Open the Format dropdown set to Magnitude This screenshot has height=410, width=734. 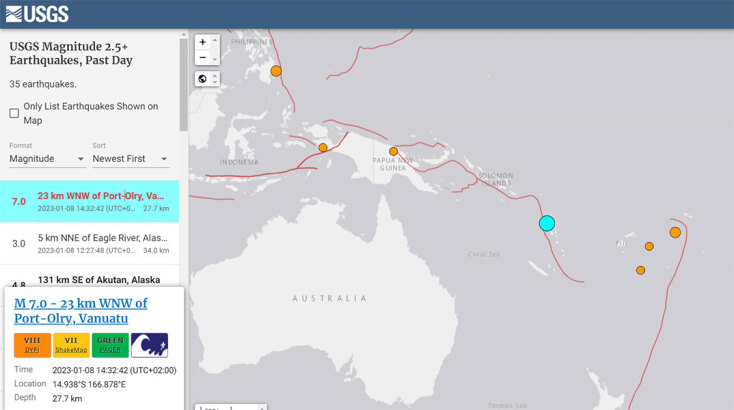click(47, 159)
